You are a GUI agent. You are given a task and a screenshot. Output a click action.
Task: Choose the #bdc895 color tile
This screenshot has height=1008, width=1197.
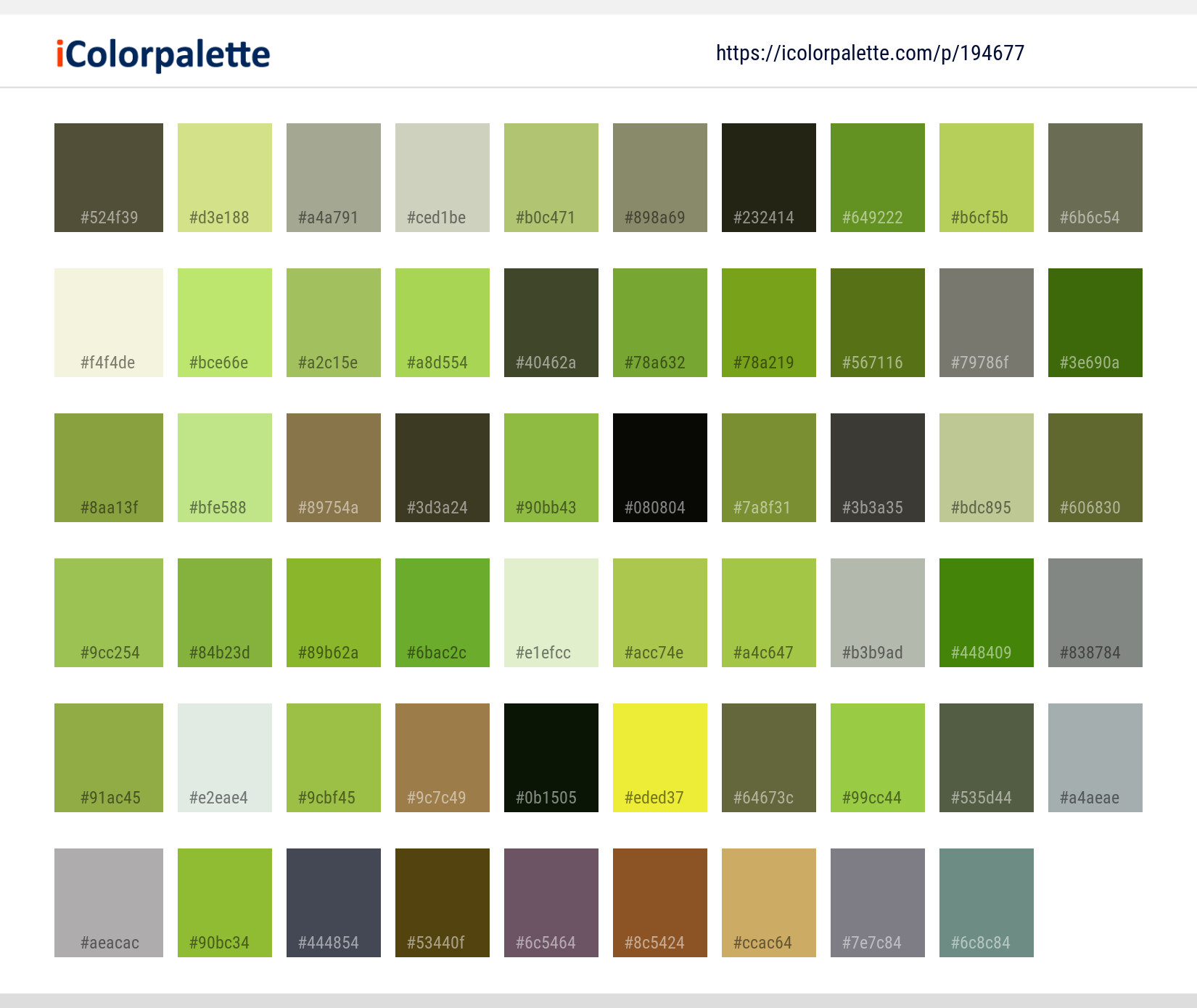tap(987, 468)
